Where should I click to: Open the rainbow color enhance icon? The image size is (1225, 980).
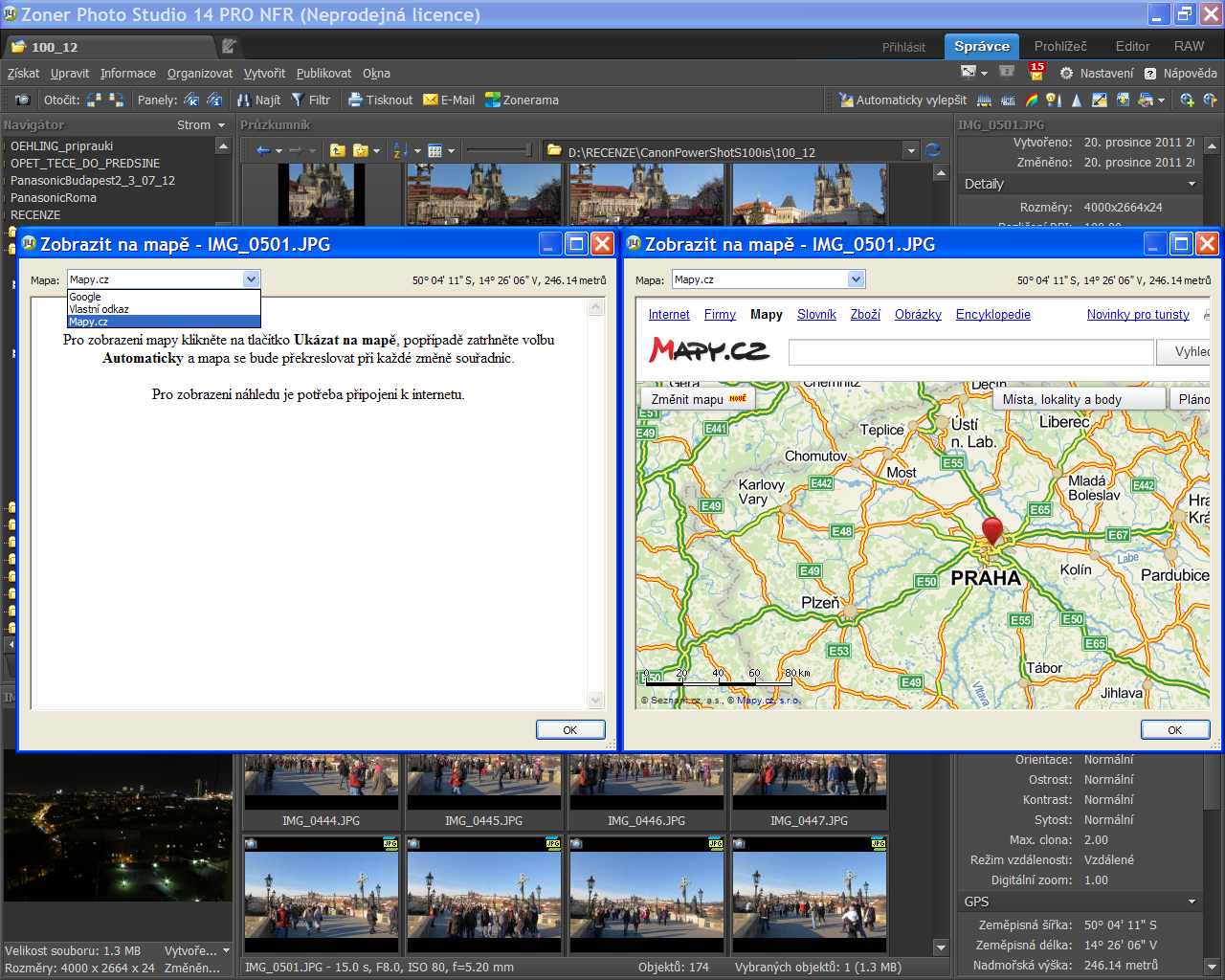tap(1031, 100)
